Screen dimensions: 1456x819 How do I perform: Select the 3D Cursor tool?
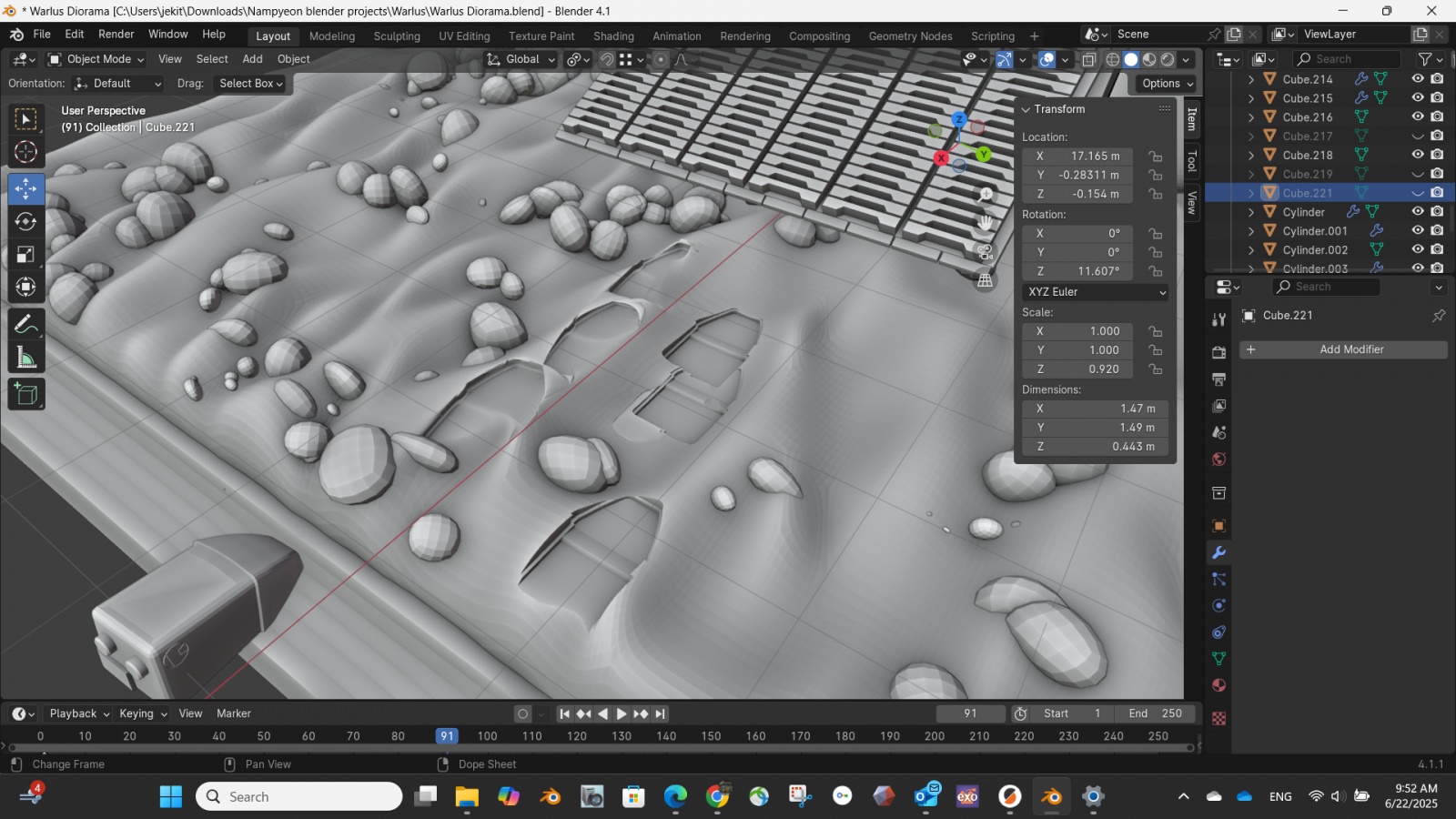pyautogui.click(x=25, y=152)
